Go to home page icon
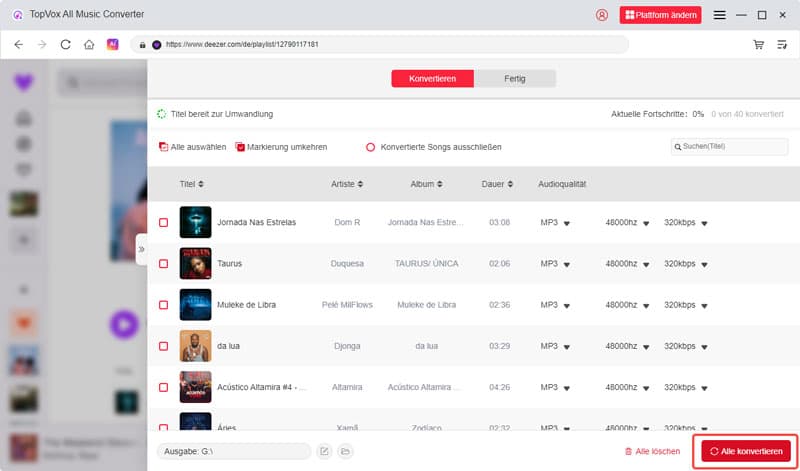This screenshot has width=800, height=471. pos(89,44)
